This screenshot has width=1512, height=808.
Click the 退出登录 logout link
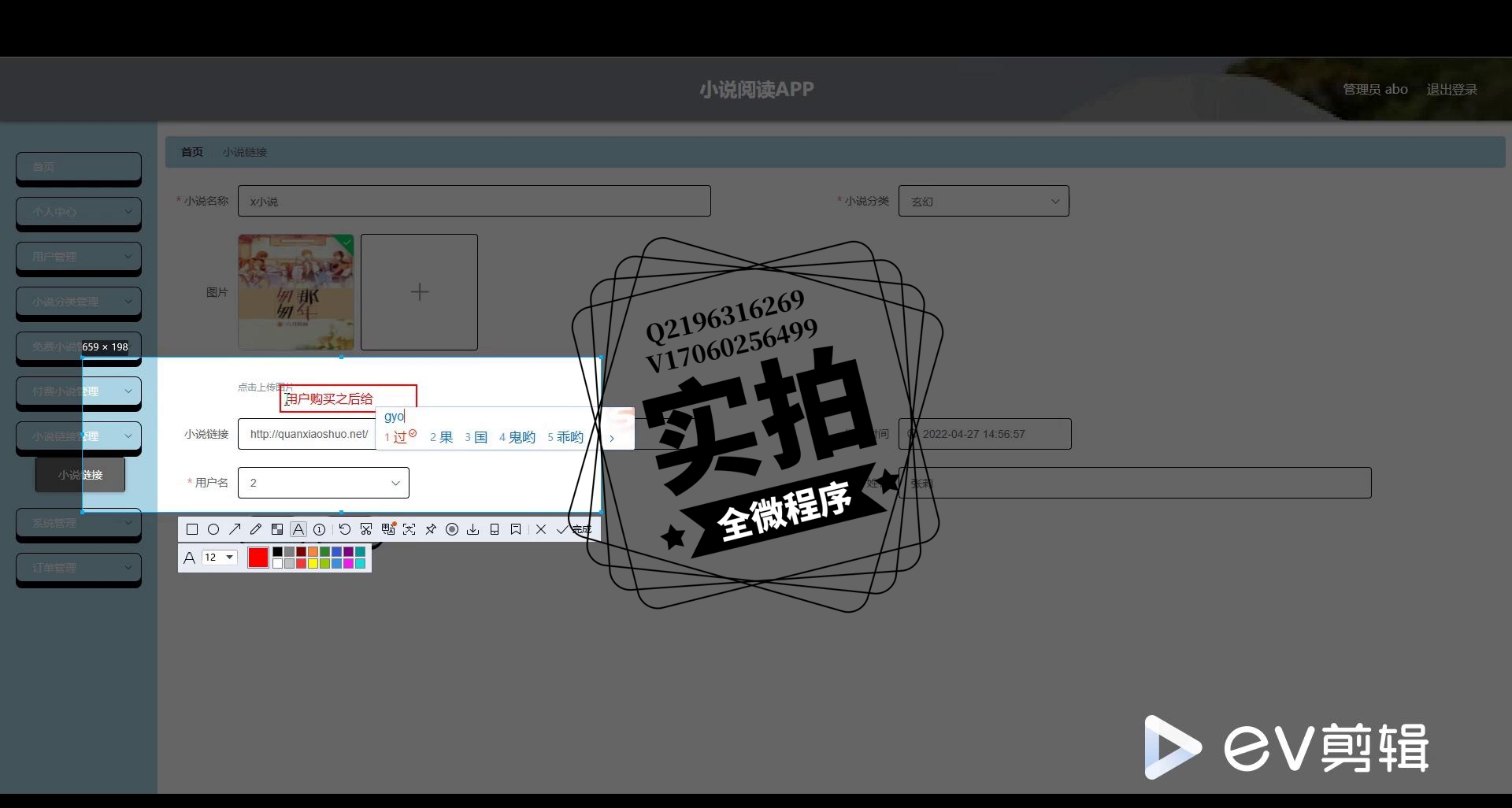click(1451, 90)
